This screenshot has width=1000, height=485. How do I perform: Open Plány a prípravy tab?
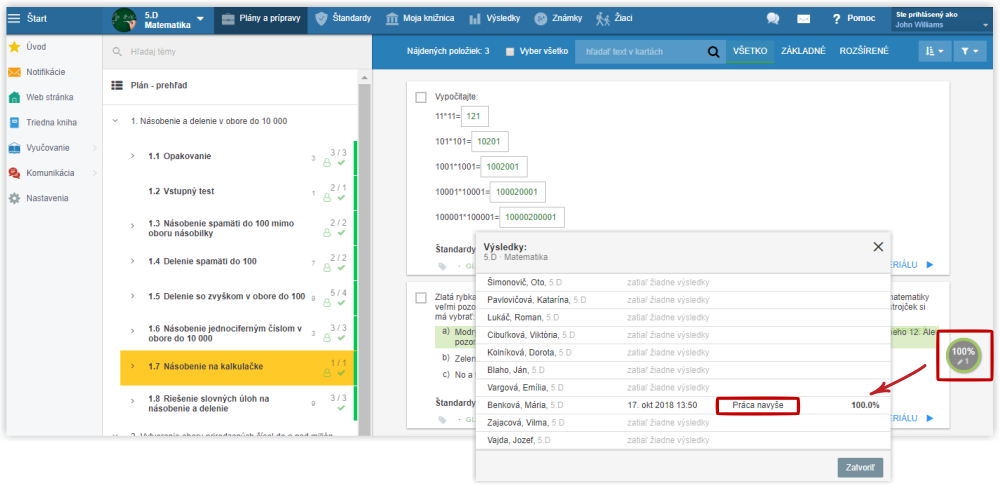click(x=260, y=19)
